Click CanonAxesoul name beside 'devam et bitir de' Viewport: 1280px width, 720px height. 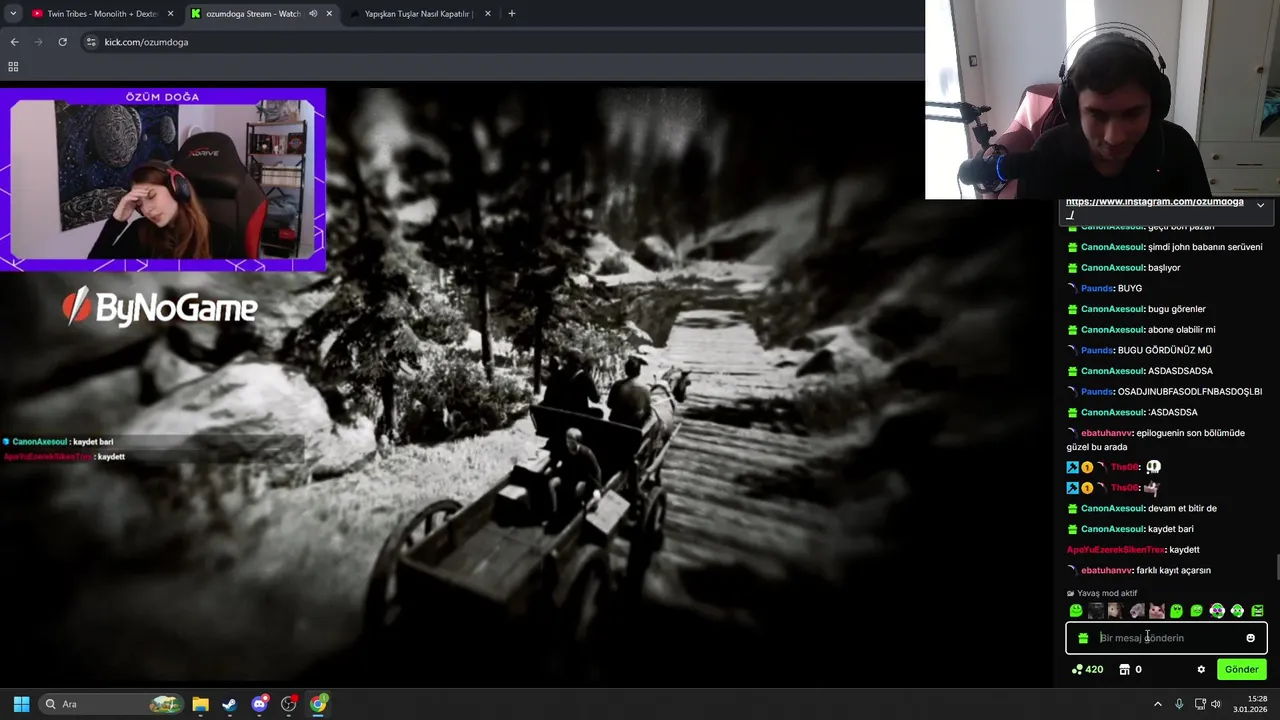point(1112,509)
